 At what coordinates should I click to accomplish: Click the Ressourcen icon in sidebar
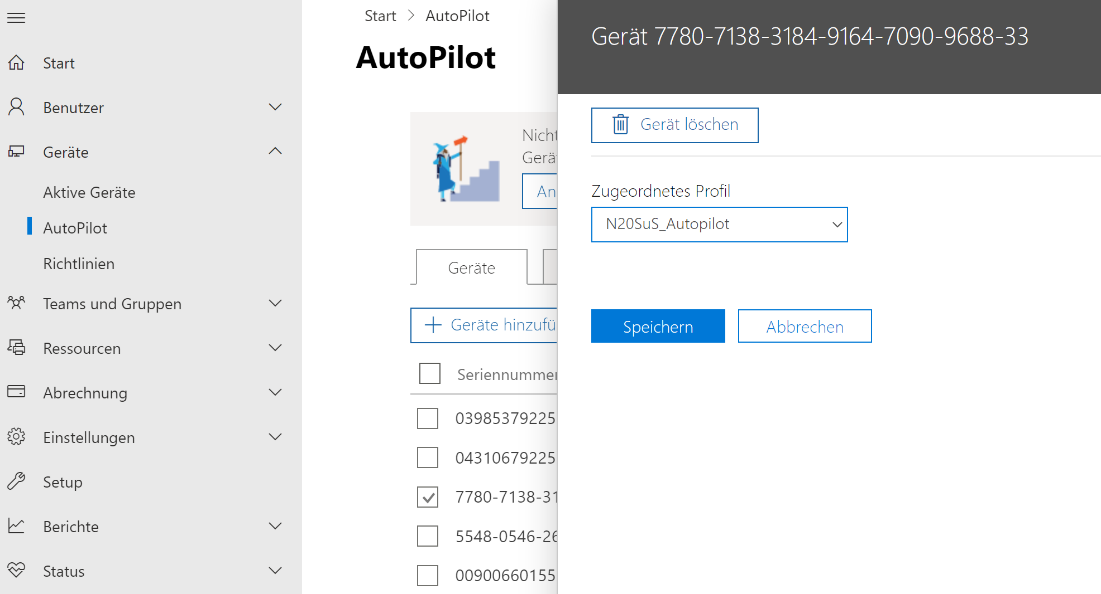tap(16, 348)
